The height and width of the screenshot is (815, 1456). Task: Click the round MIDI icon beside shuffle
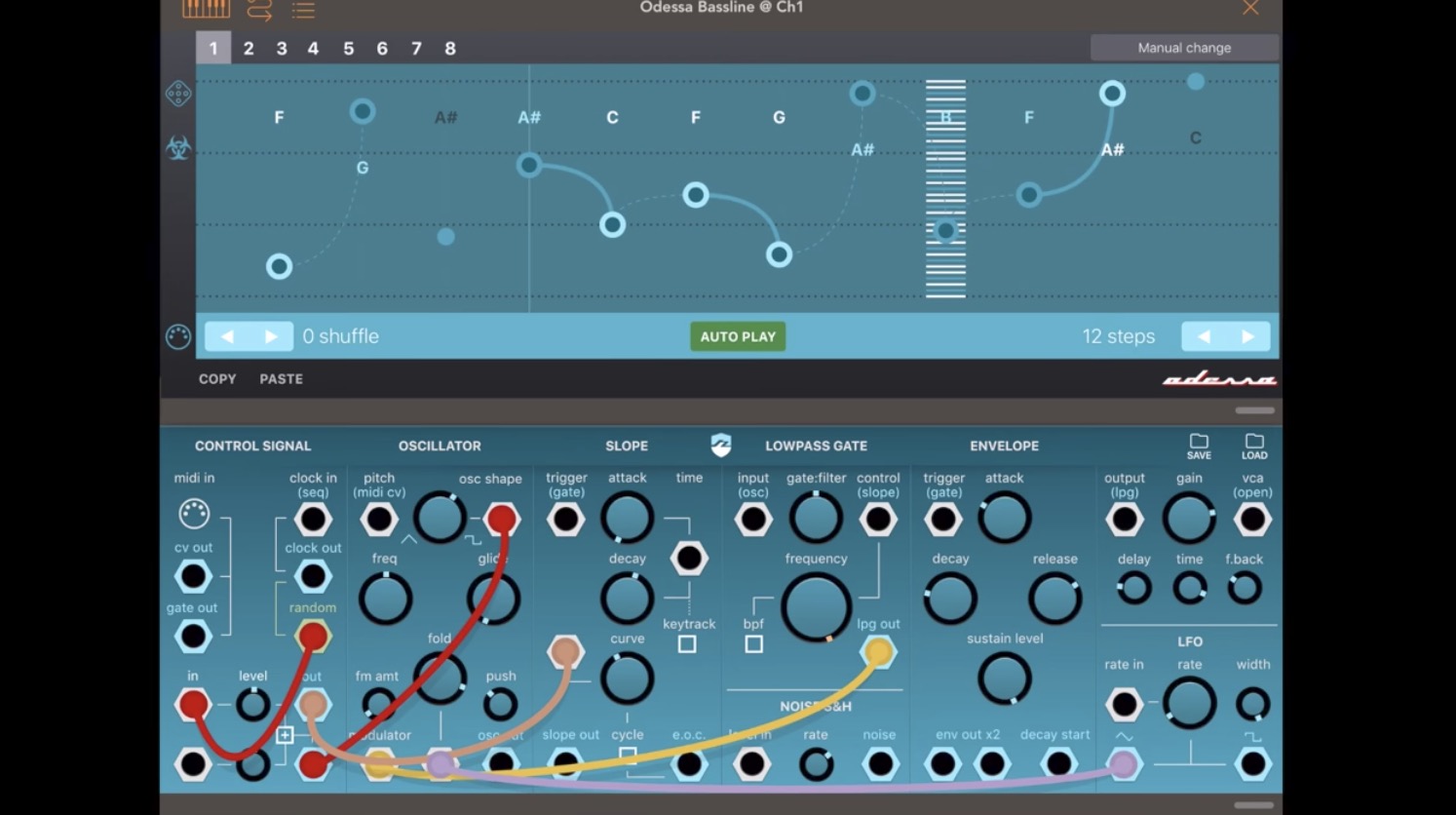(x=178, y=336)
